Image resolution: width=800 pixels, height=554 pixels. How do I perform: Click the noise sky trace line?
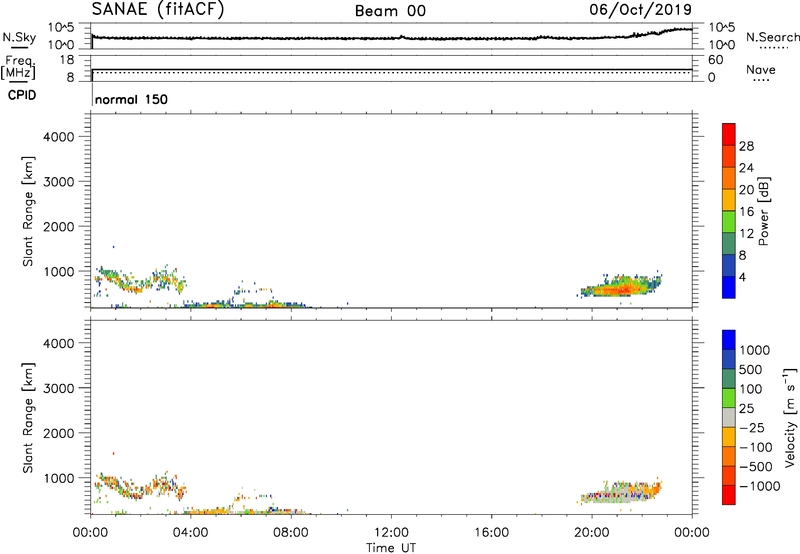coord(391,38)
